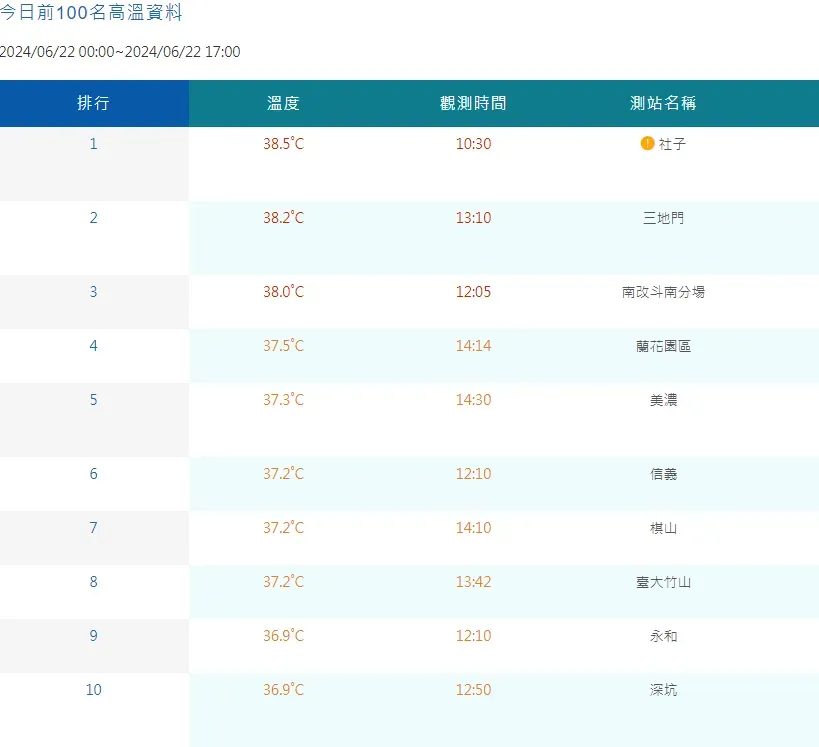The width and height of the screenshot is (819, 747).
Task: Click the 13:42 observation time
Action: coord(473,581)
